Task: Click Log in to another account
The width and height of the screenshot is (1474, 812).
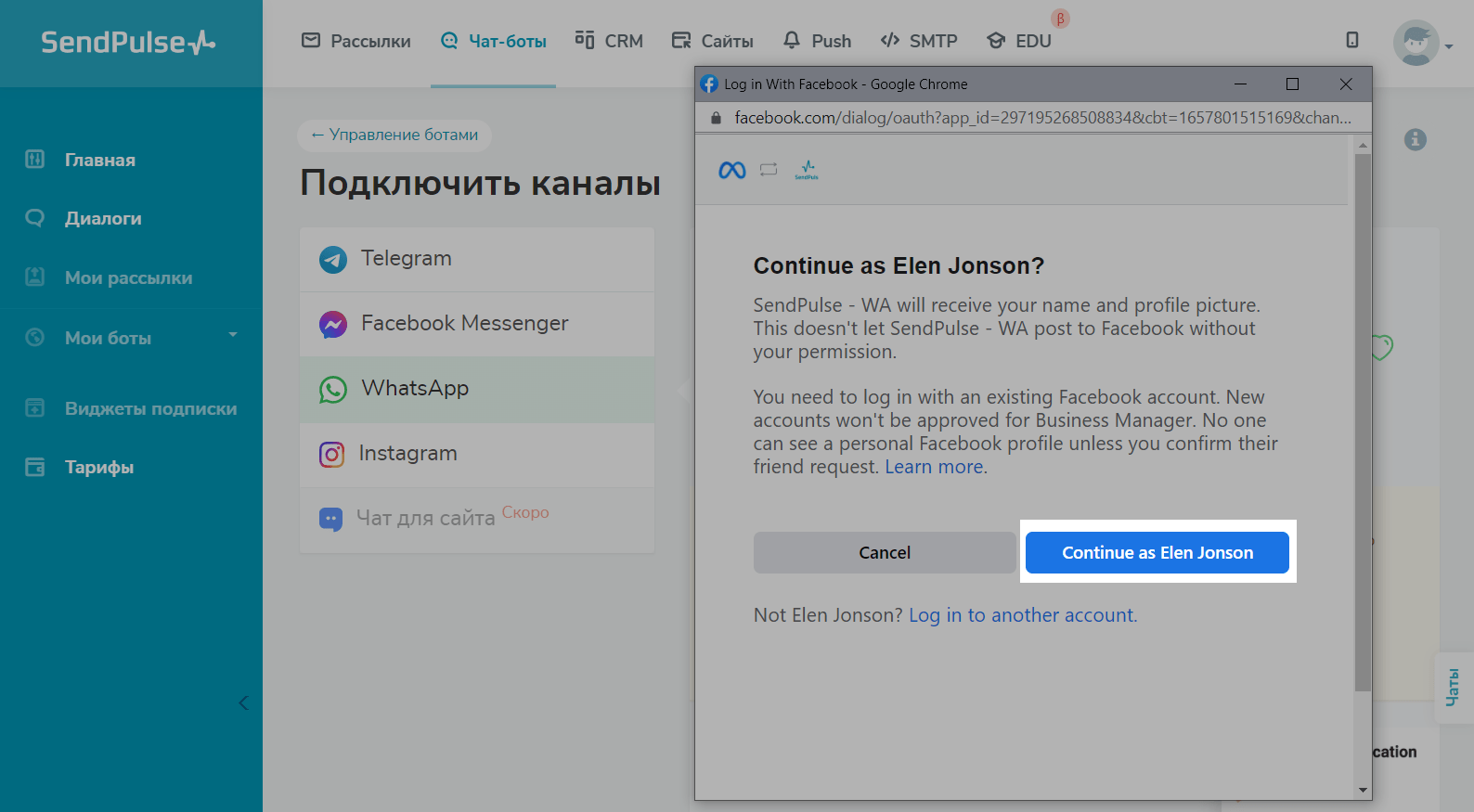Action: pos(1022,615)
